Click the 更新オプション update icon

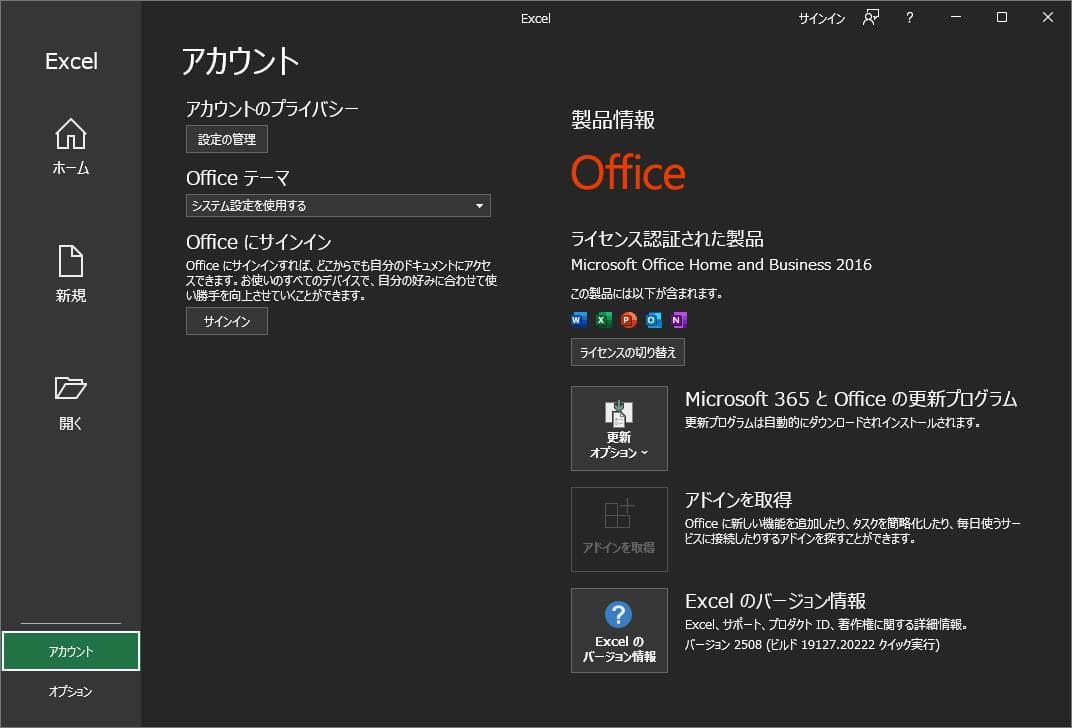(x=619, y=415)
